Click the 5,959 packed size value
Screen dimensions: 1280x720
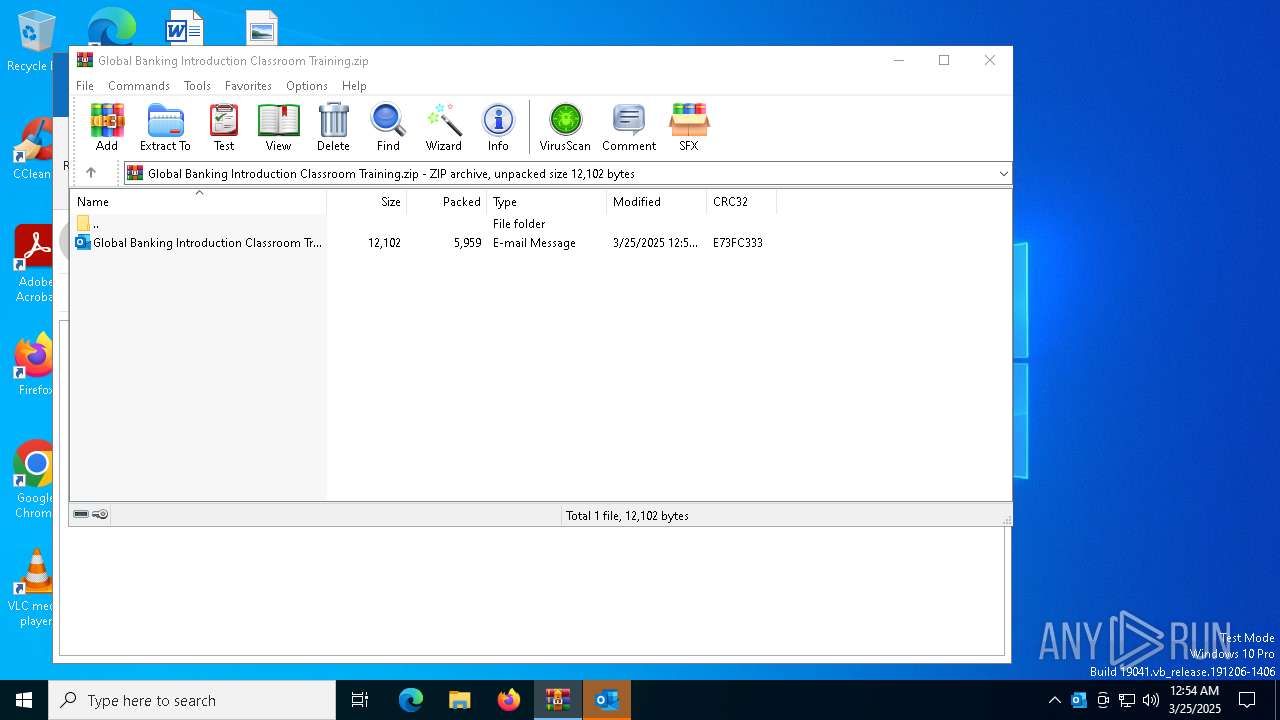pos(467,243)
